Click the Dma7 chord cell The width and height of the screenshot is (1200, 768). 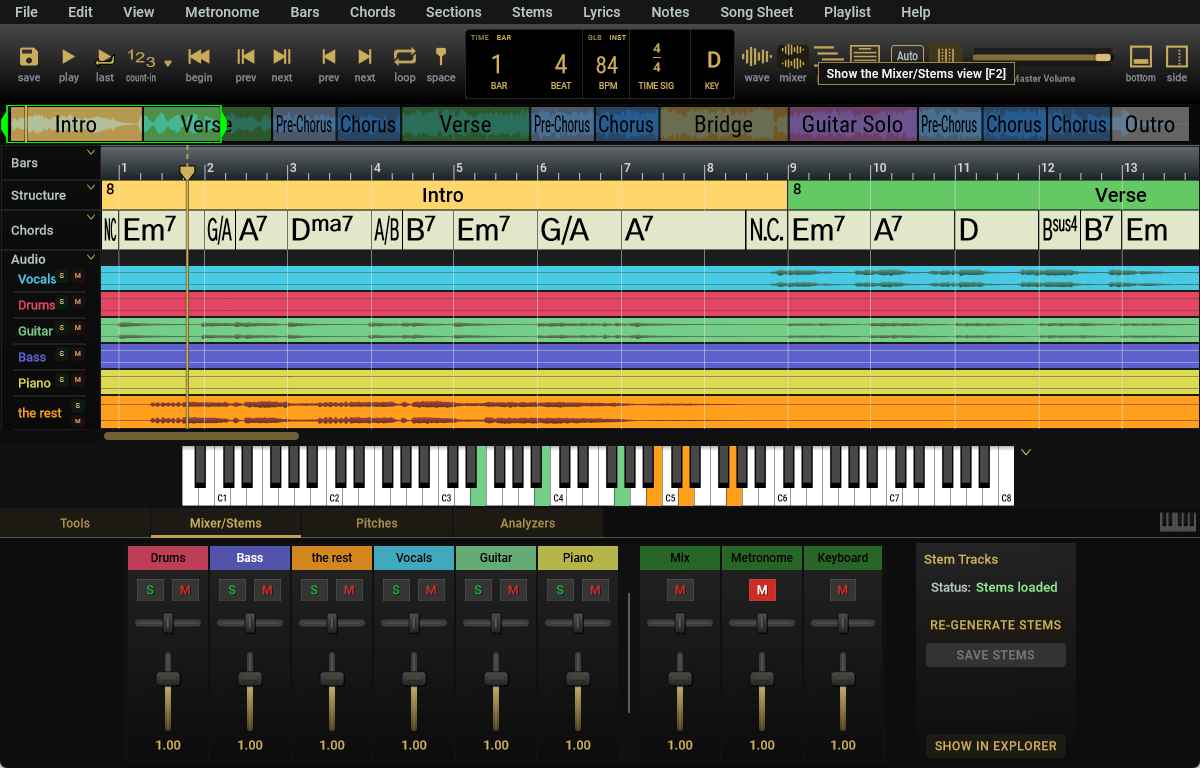[329, 230]
